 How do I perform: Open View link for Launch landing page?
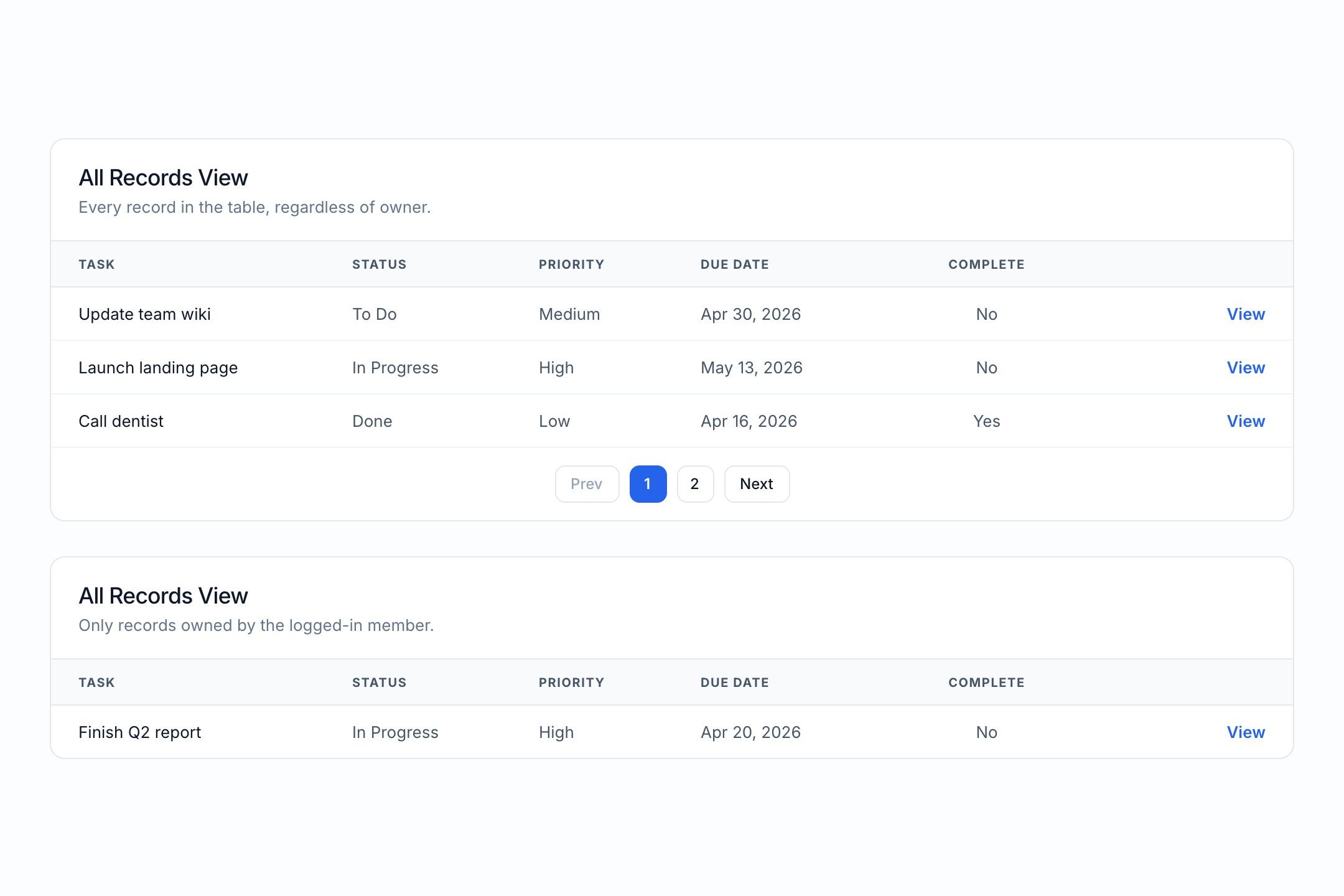pyautogui.click(x=1245, y=368)
